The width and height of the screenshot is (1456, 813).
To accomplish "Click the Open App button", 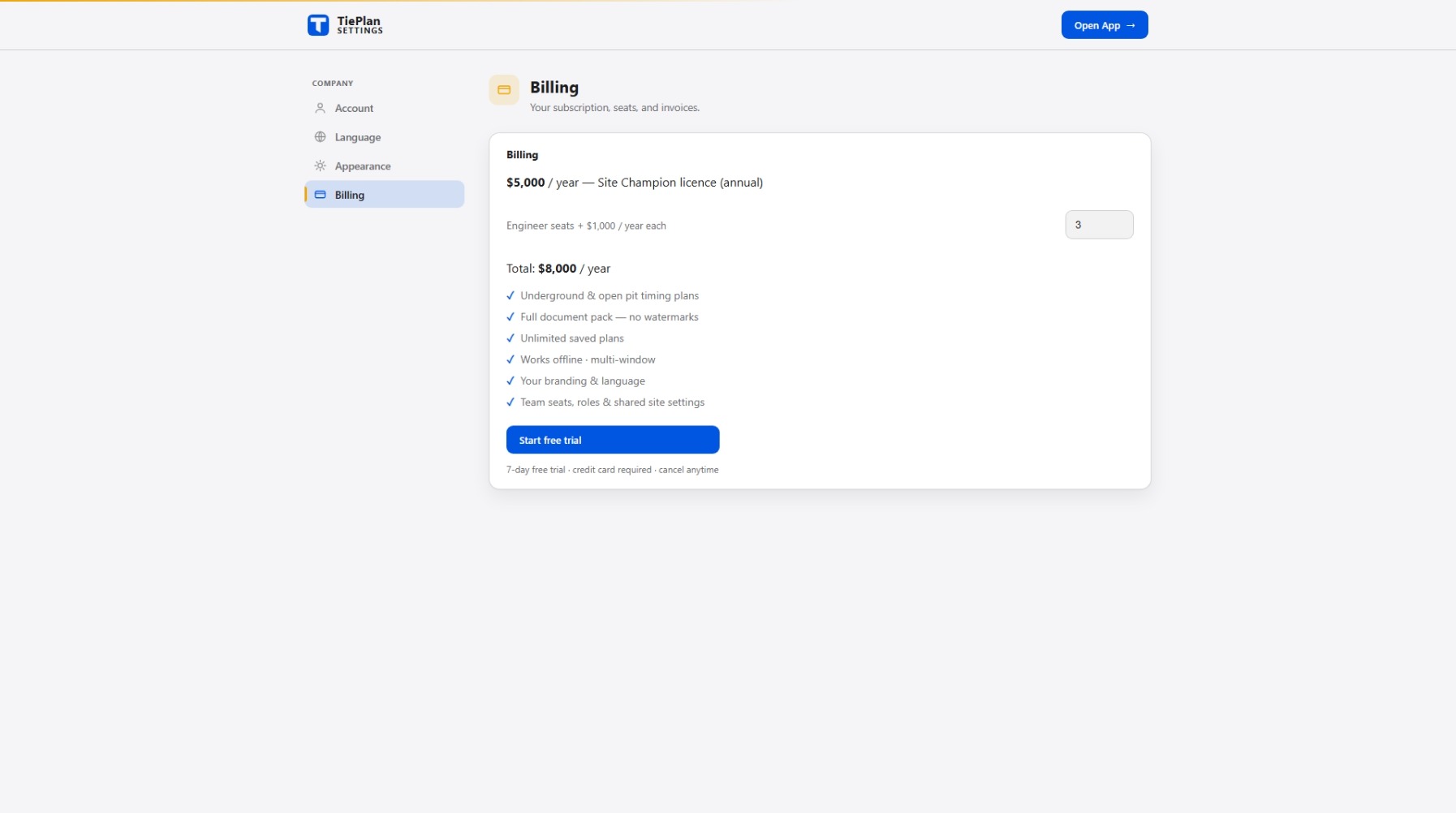I will pyautogui.click(x=1104, y=25).
